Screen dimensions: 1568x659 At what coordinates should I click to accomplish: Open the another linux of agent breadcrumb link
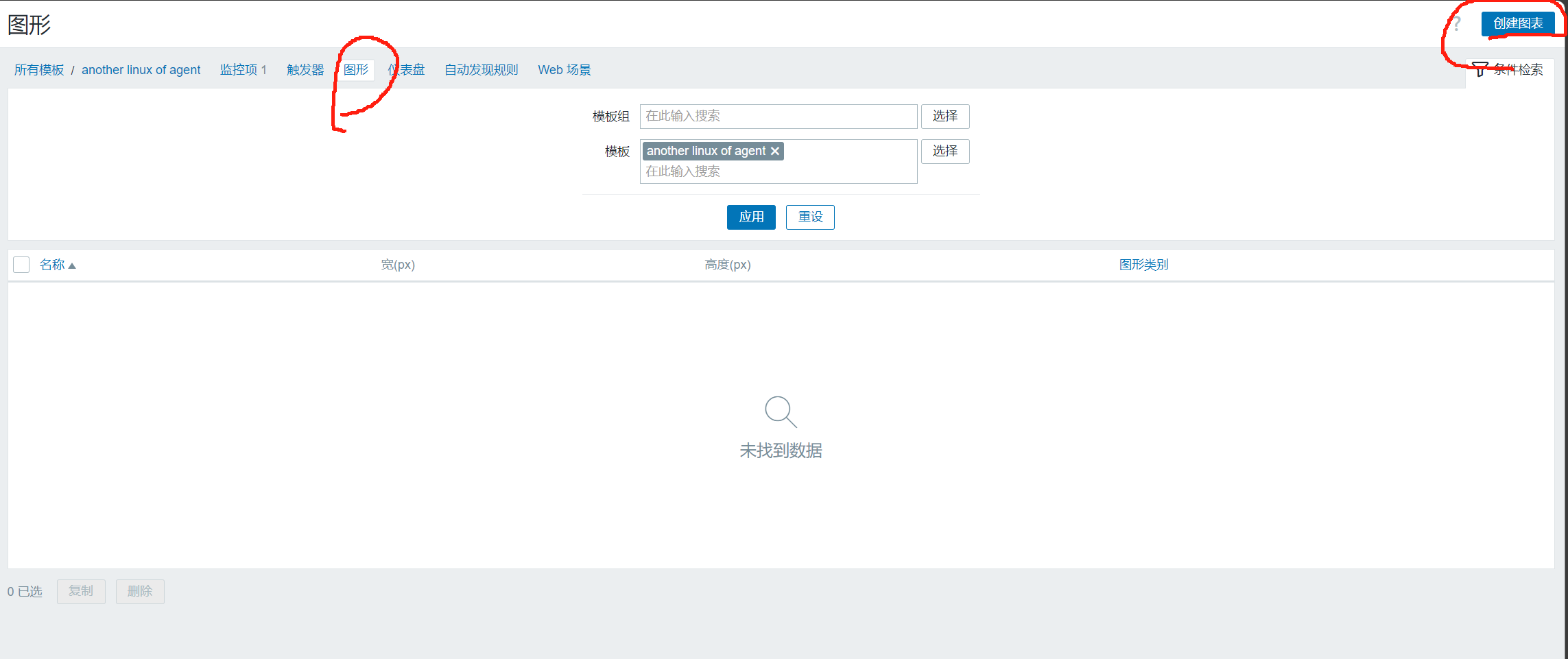pos(141,70)
